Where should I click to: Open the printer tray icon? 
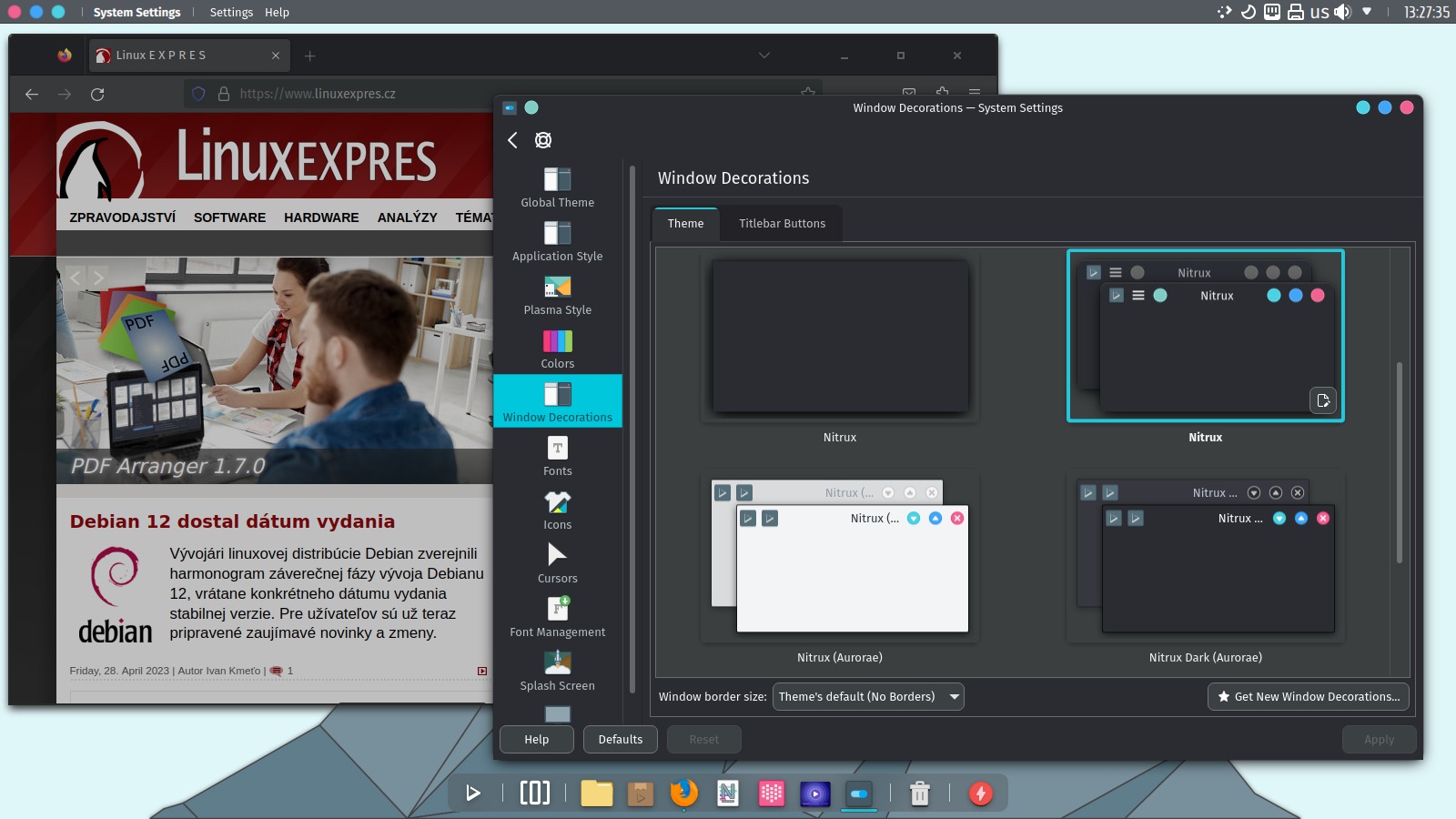(1296, 12)
